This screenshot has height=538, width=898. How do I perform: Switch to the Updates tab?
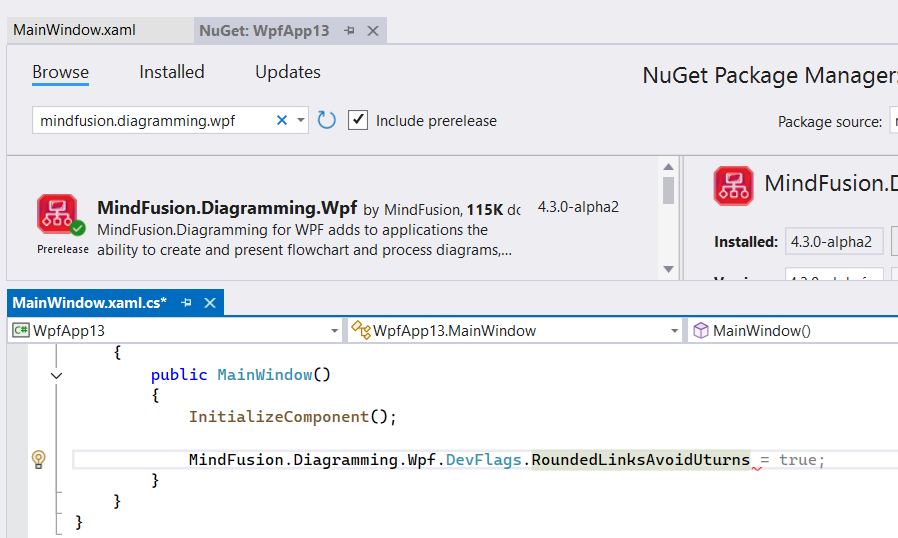(x=288, y=72)
